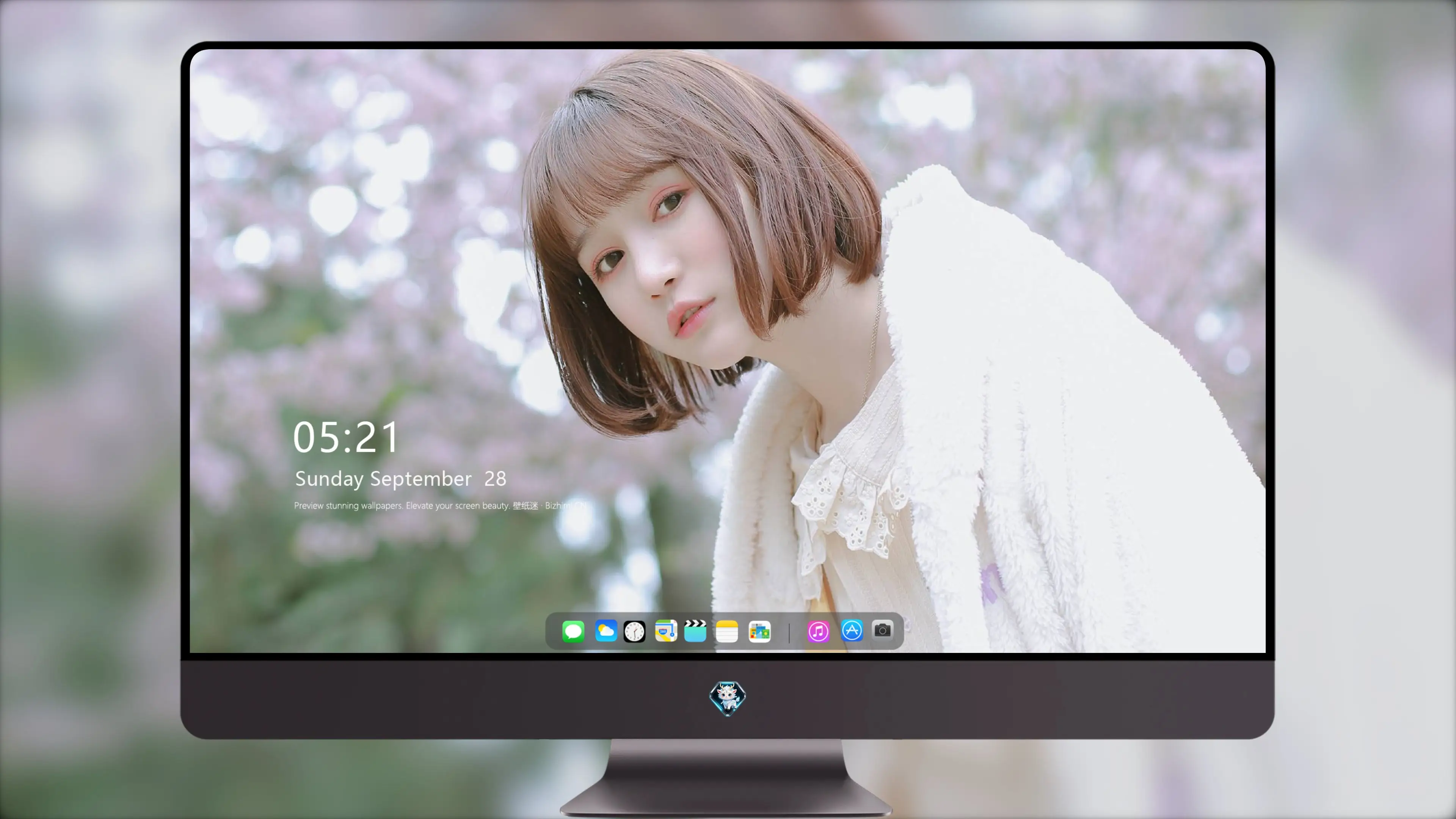
Task: Open the yellow Notes app icon
Action: [727, 631]
